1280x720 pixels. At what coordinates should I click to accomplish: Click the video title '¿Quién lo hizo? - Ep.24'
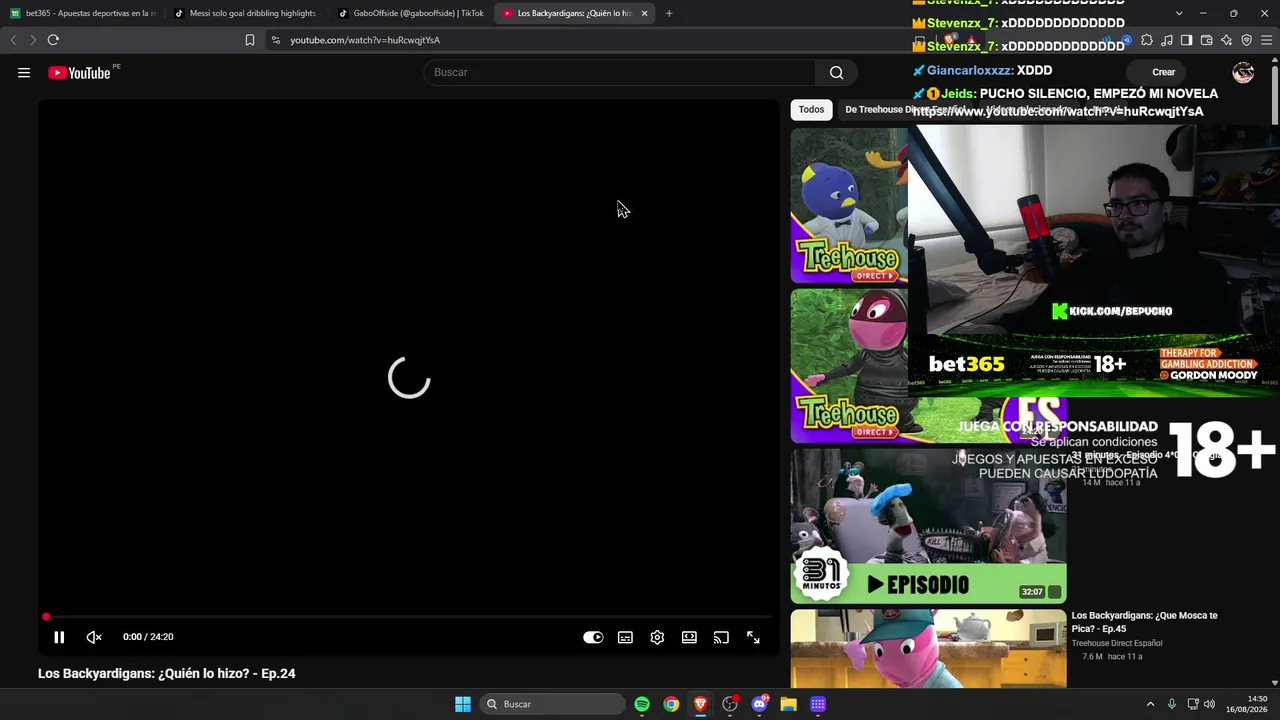pyautogui.click(x=167, y=674)
